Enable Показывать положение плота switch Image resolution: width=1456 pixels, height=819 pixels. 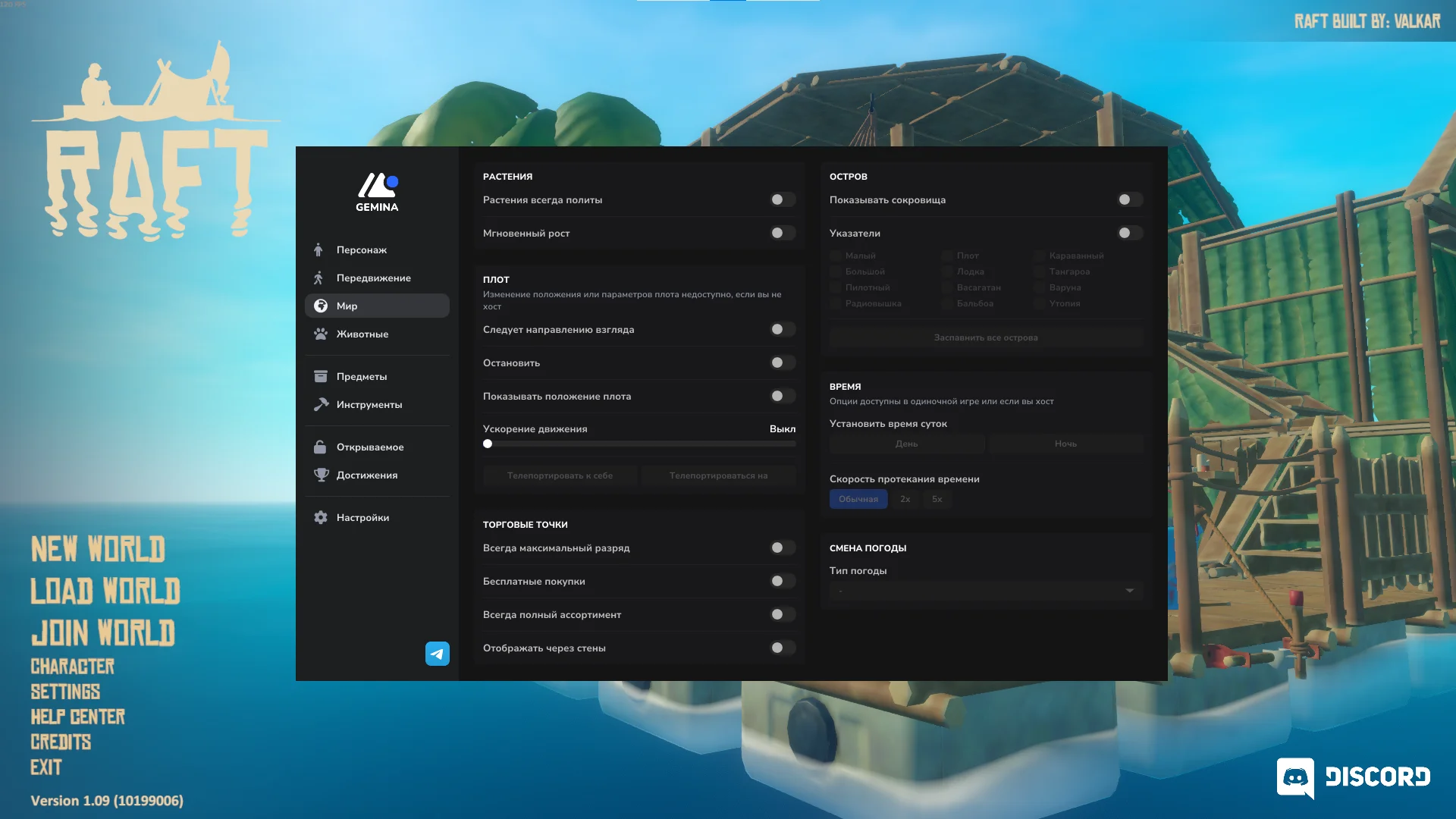click(x=783, y=396)
